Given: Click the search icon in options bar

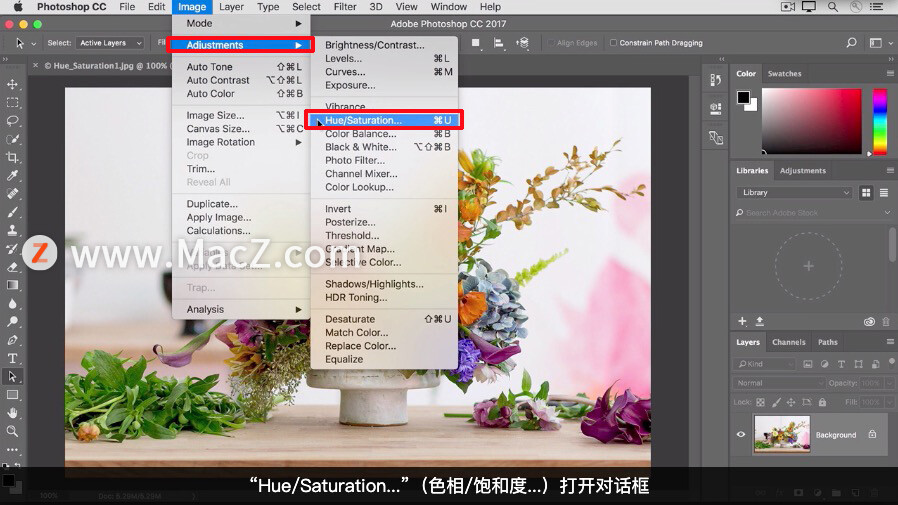Looking at the screenshot, I should pos(852,43).
